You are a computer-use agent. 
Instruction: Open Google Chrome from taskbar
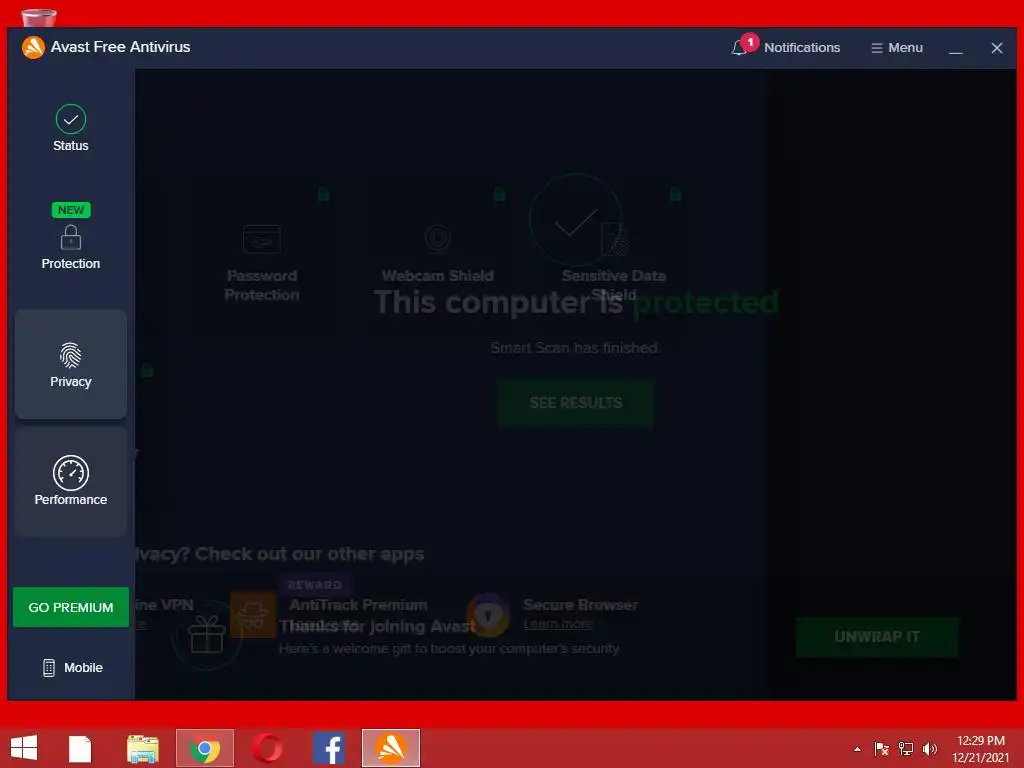[205, 748]
